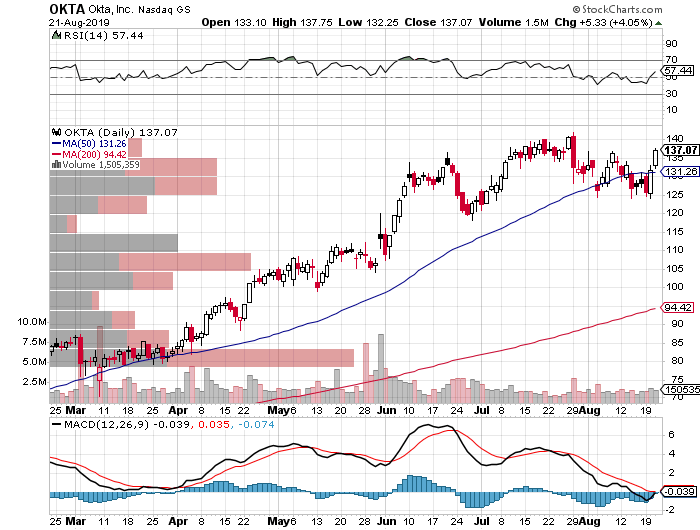Click the 'Volume 1,505,359' legend text
This screenshot has height=530, width=700.
coord(101,165)
